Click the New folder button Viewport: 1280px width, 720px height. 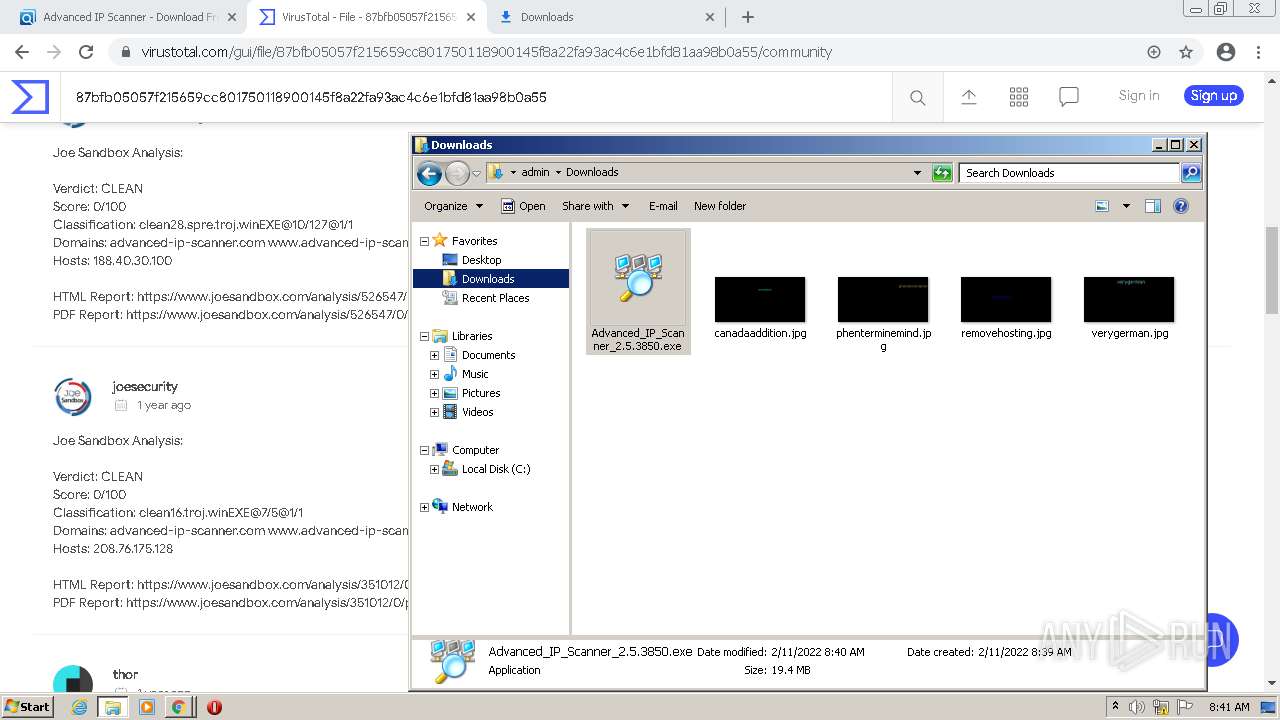click(x=720, y=206)
